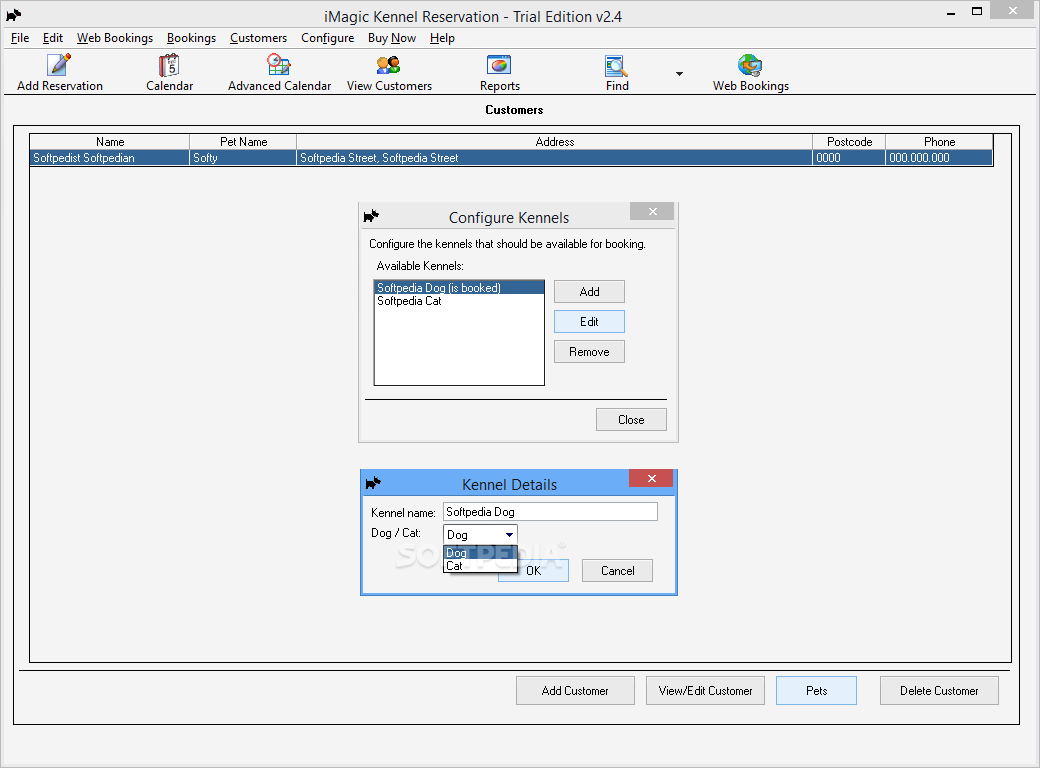
Task: Click the 000.000.000 phone cell
Action: [x=939, y=158]
